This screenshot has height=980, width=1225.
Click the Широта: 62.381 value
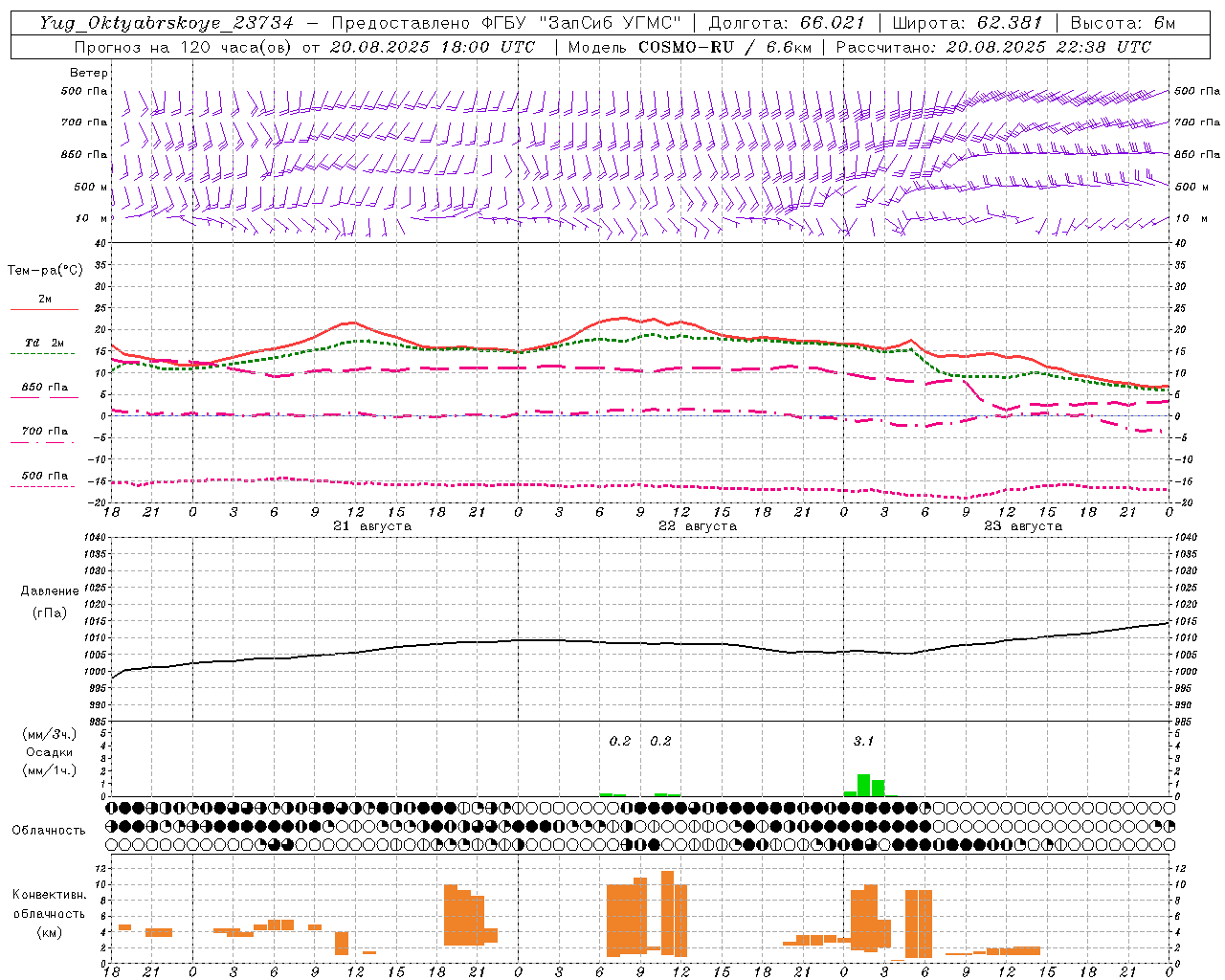(x=967, y=23)
